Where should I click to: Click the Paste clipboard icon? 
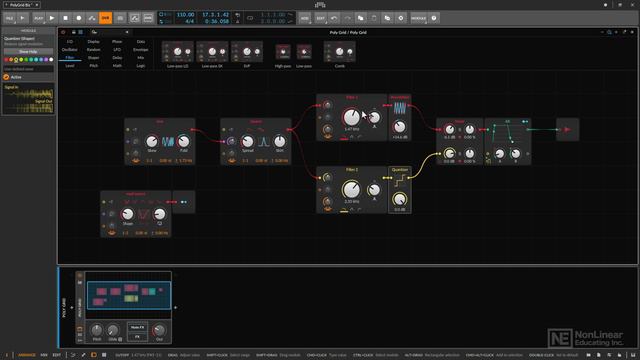pyautogui.click(x=374, y=18)
